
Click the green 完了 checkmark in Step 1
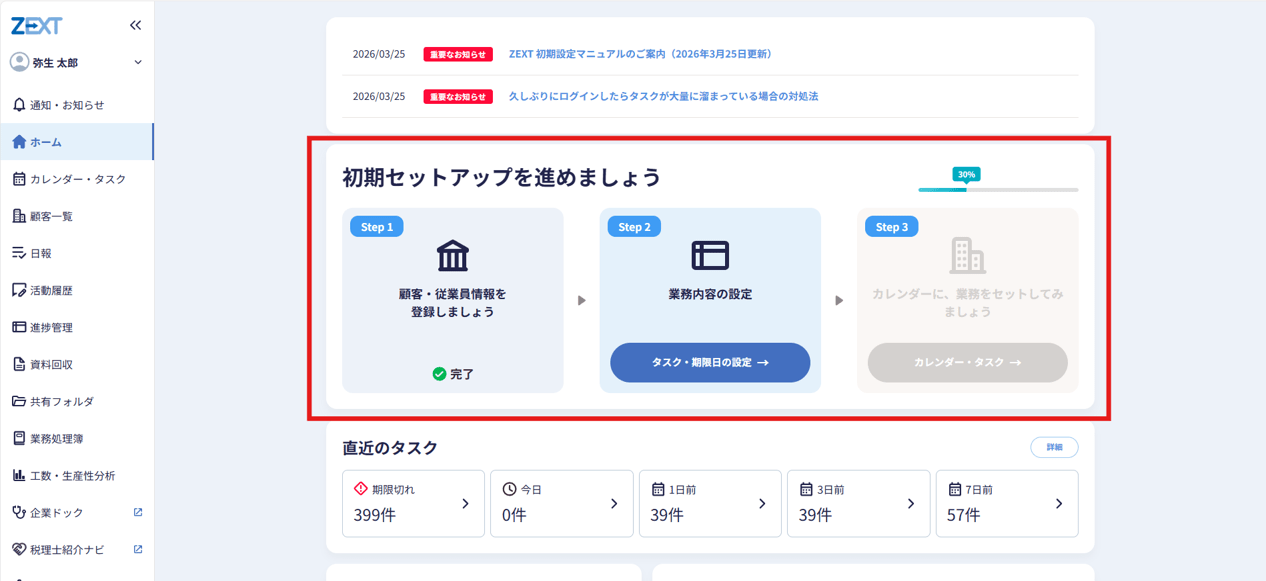(439, 374)
